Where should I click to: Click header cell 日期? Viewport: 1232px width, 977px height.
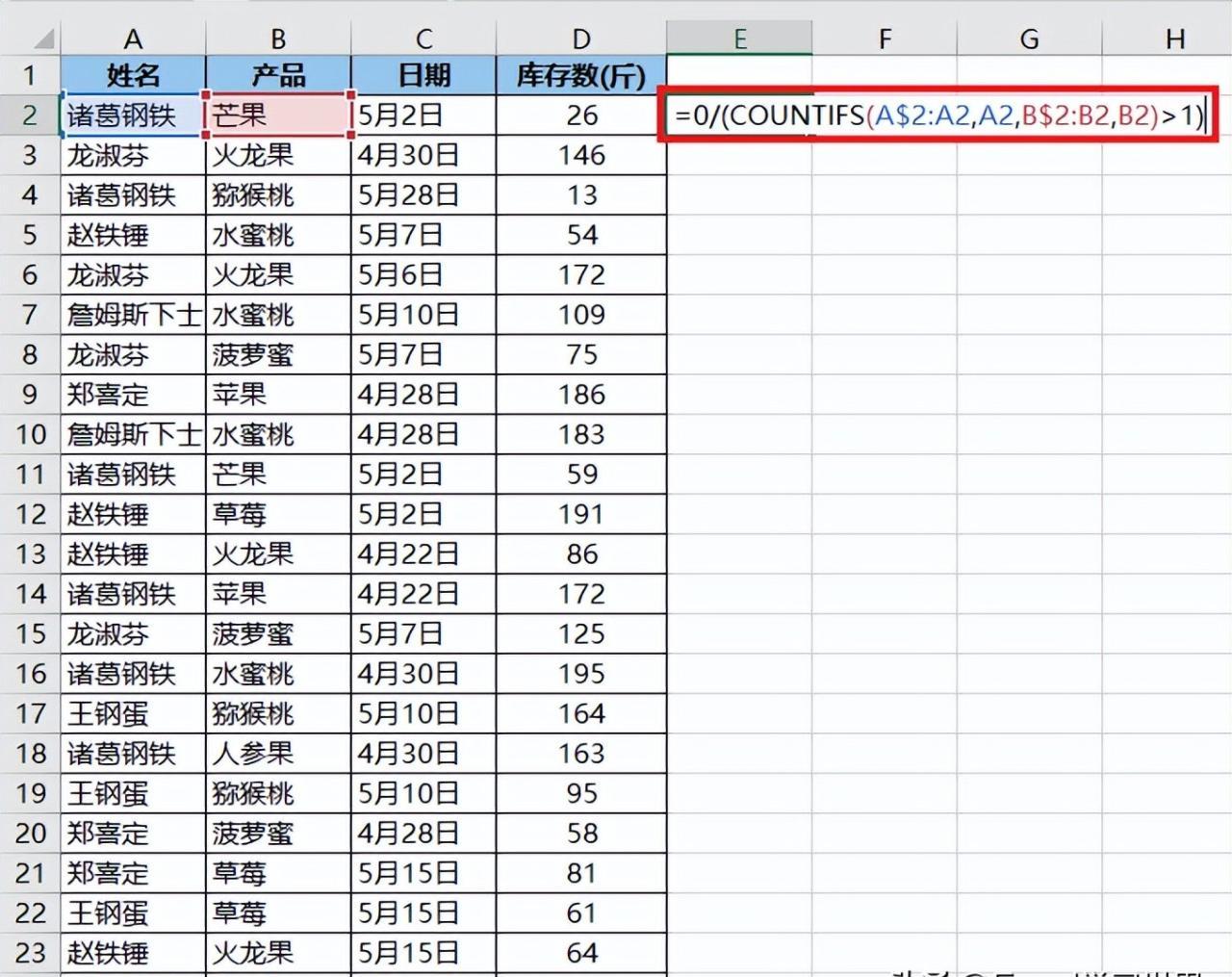click(x=423, y=75)
